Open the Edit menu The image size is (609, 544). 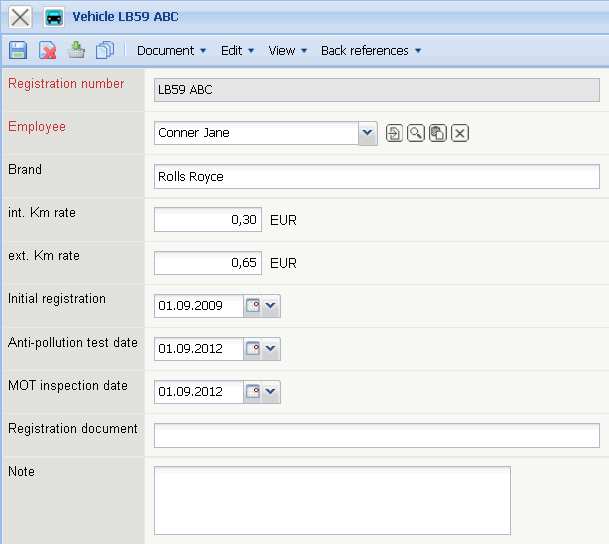[237, 51]
